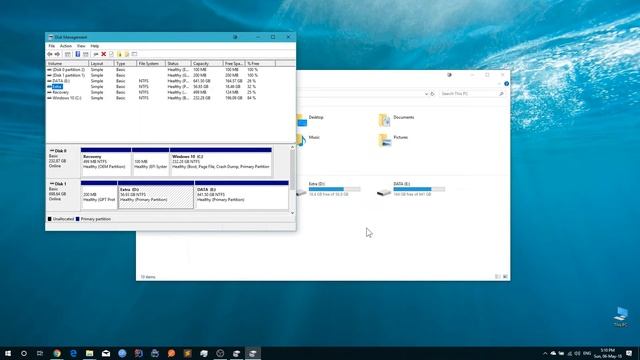The width and height of the screenshot is (640, 360).
Task: Open Microsoft Edge from the taskbar
Action: point(73,353)
